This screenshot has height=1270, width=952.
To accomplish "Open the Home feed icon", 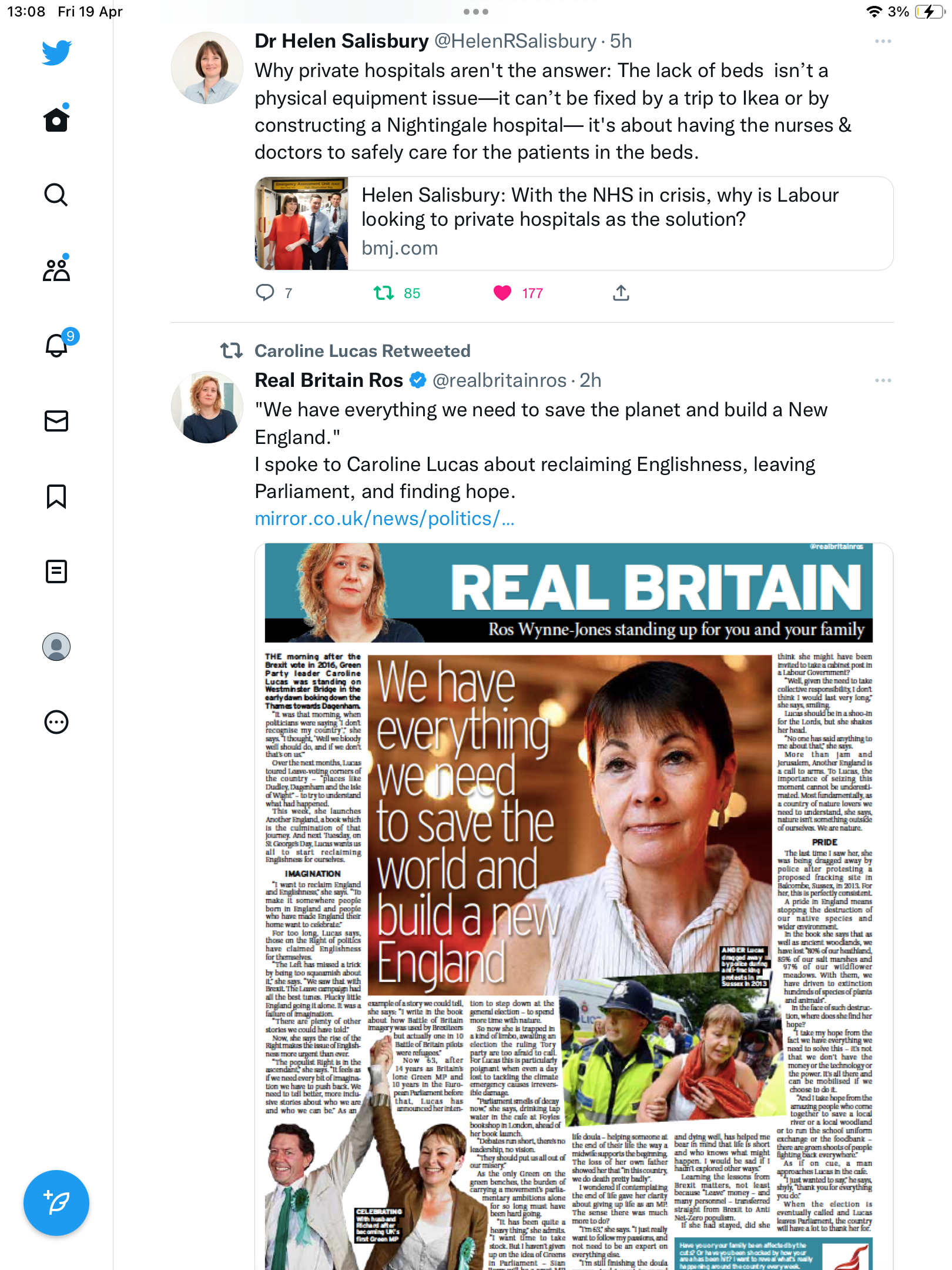I will 56,119.
